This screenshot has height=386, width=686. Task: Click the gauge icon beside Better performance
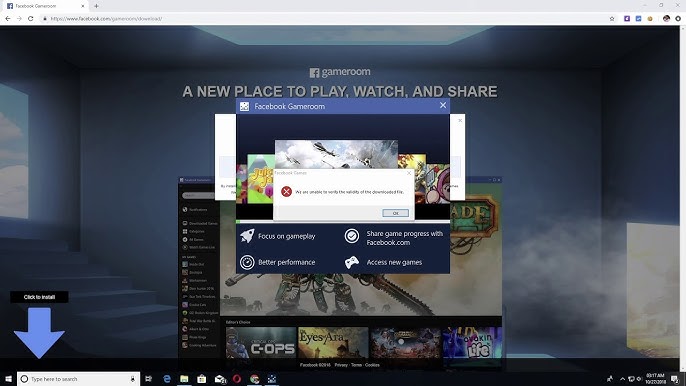(x=247, y=262)
